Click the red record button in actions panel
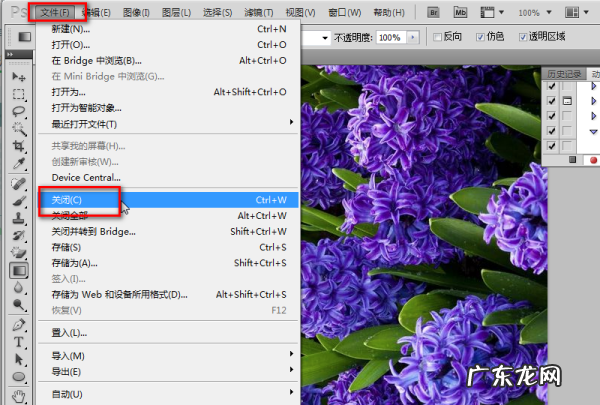 tap(593, 160)
